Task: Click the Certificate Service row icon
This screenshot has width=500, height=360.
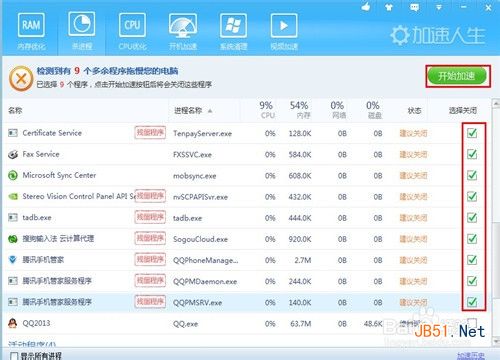Action: point(13,133)
